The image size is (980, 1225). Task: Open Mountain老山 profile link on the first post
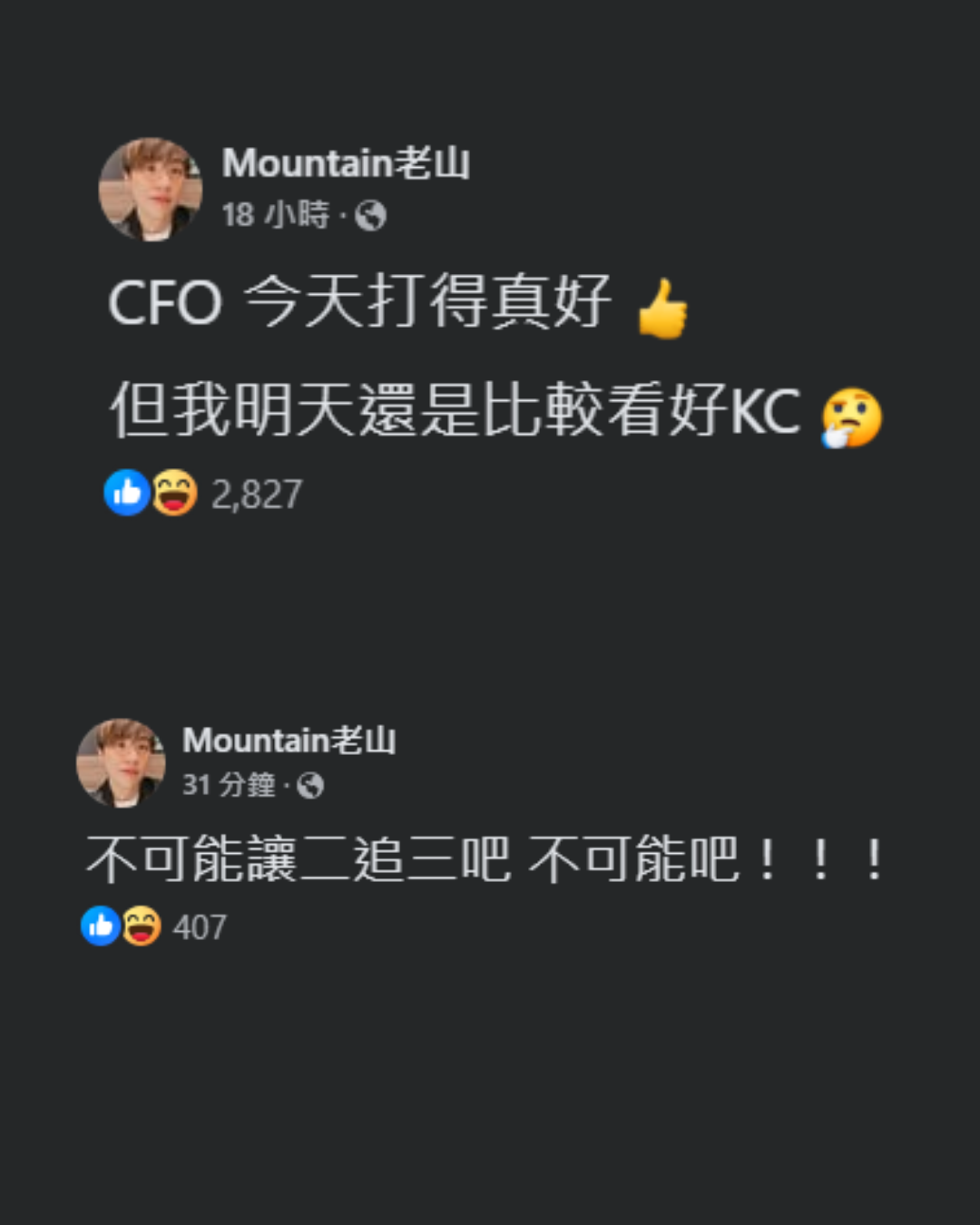tap(346, 163)
